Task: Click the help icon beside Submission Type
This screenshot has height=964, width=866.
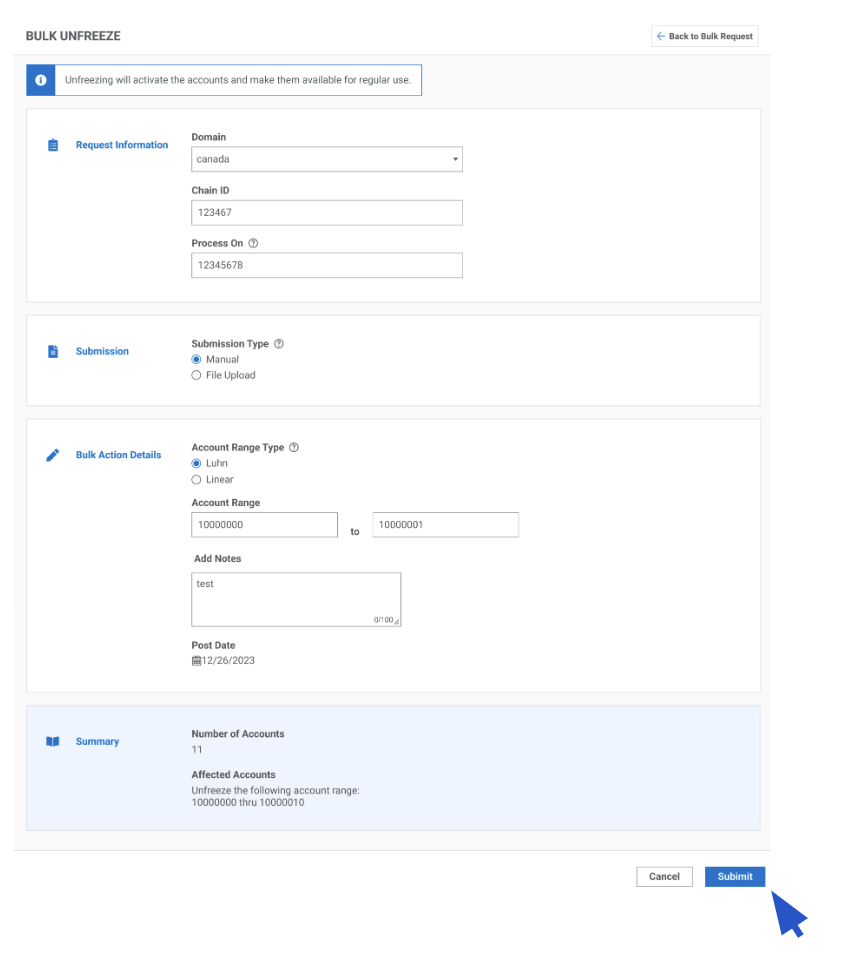Action: (x=279, y=344)
